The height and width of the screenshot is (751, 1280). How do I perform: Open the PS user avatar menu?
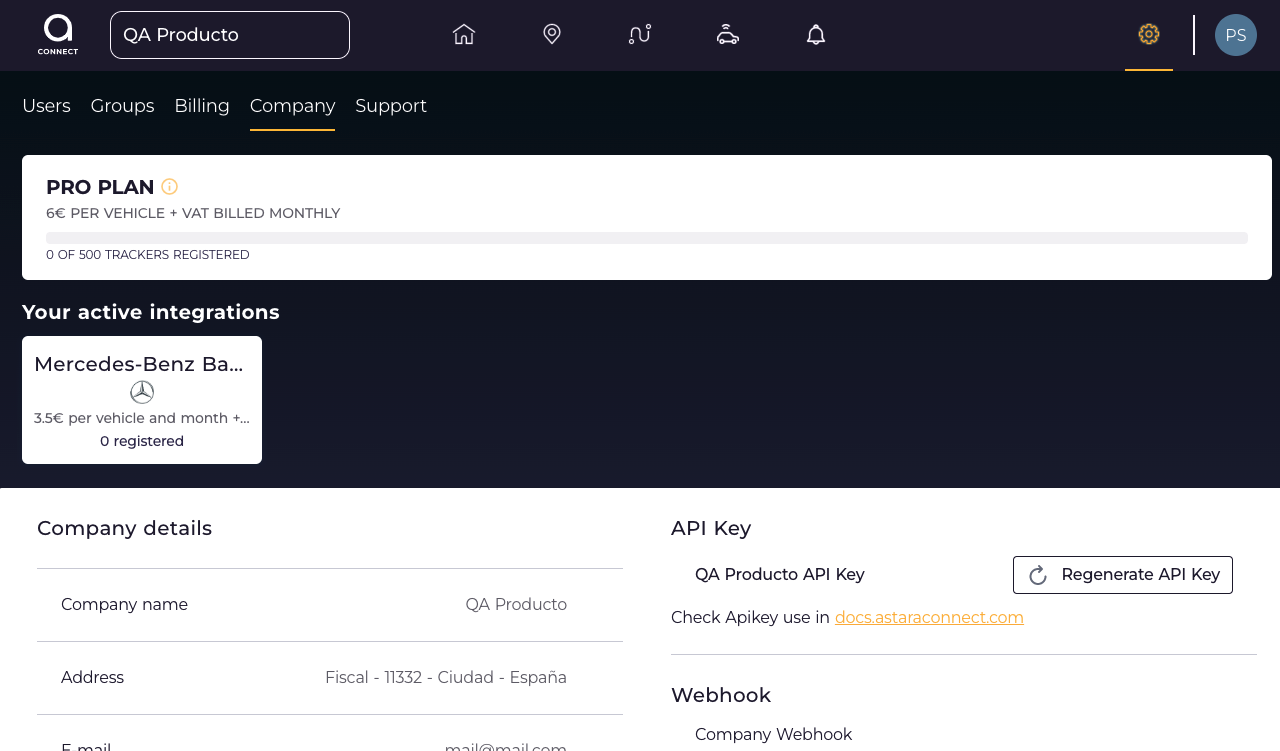tap(1236, 35)
